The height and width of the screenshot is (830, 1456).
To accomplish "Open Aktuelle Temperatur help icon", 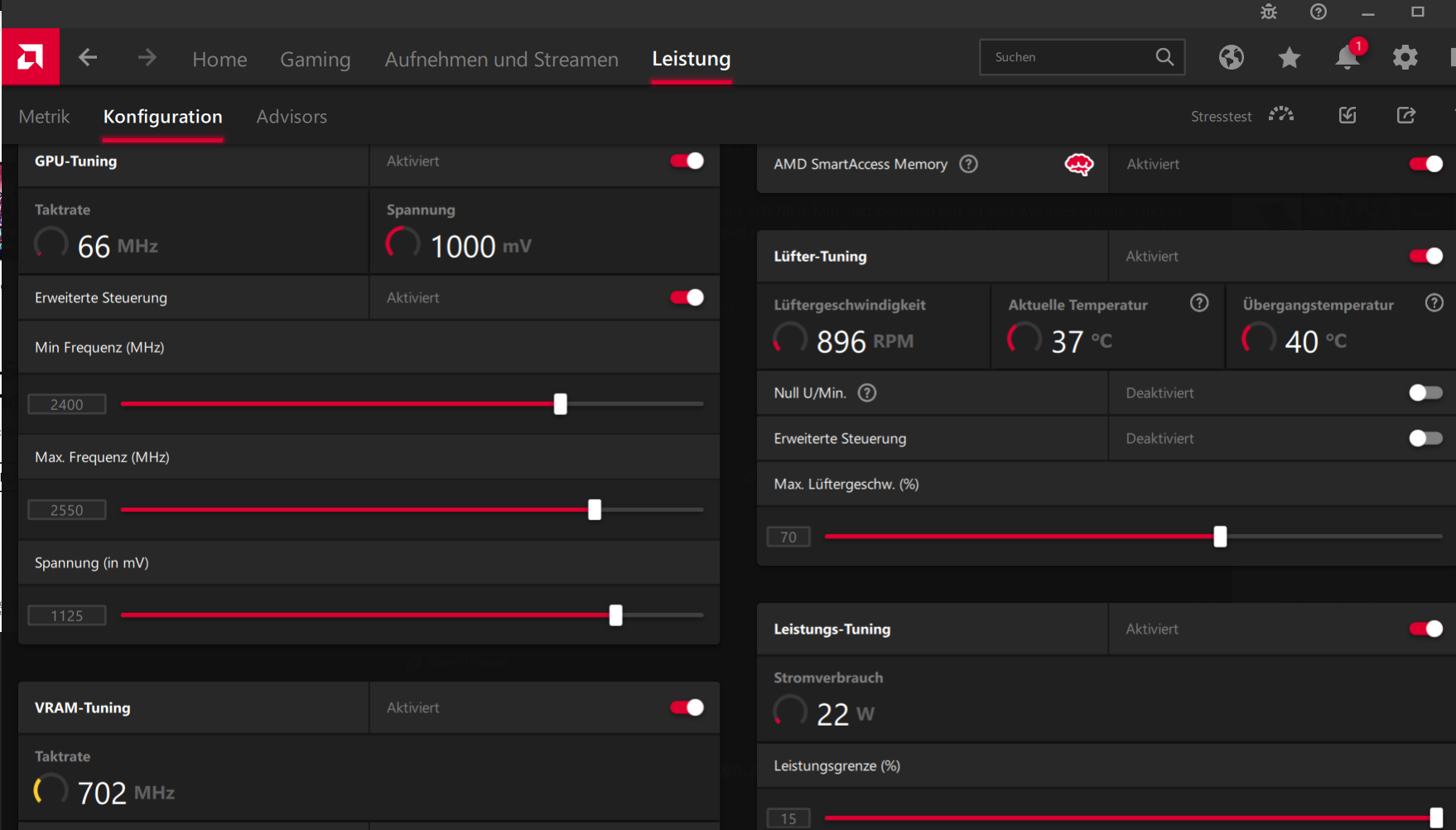I will point(1199,303).
